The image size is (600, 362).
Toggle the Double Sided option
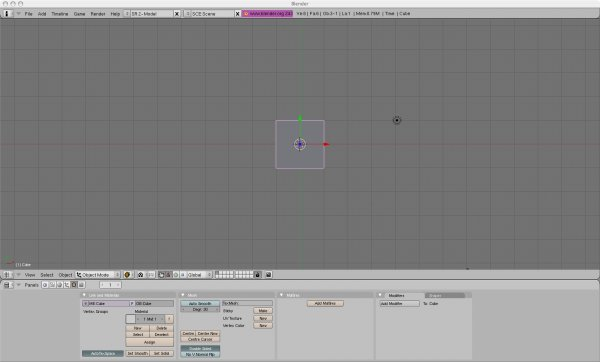(x=200, y=349)
